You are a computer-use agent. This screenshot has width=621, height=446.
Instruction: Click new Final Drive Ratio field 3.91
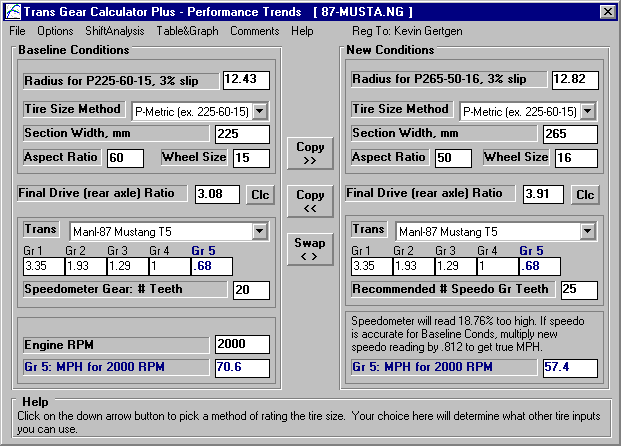[543, 194]
